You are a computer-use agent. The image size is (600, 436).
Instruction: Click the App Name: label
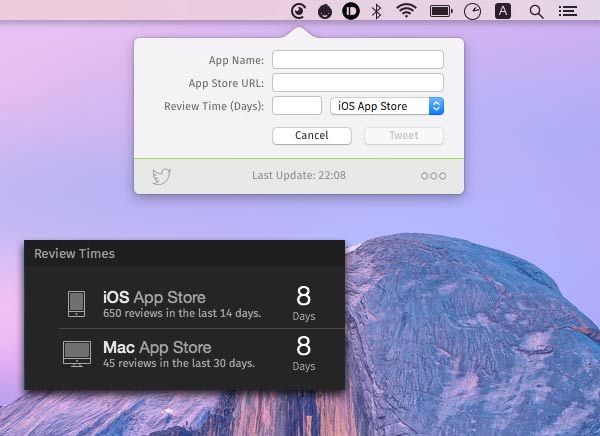point(236,60)
